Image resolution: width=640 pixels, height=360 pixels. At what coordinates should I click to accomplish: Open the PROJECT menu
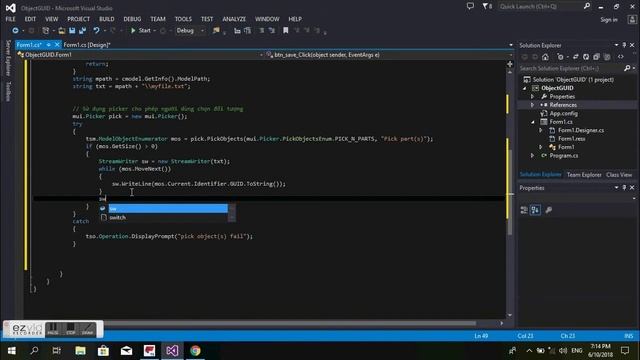(78, 19)
